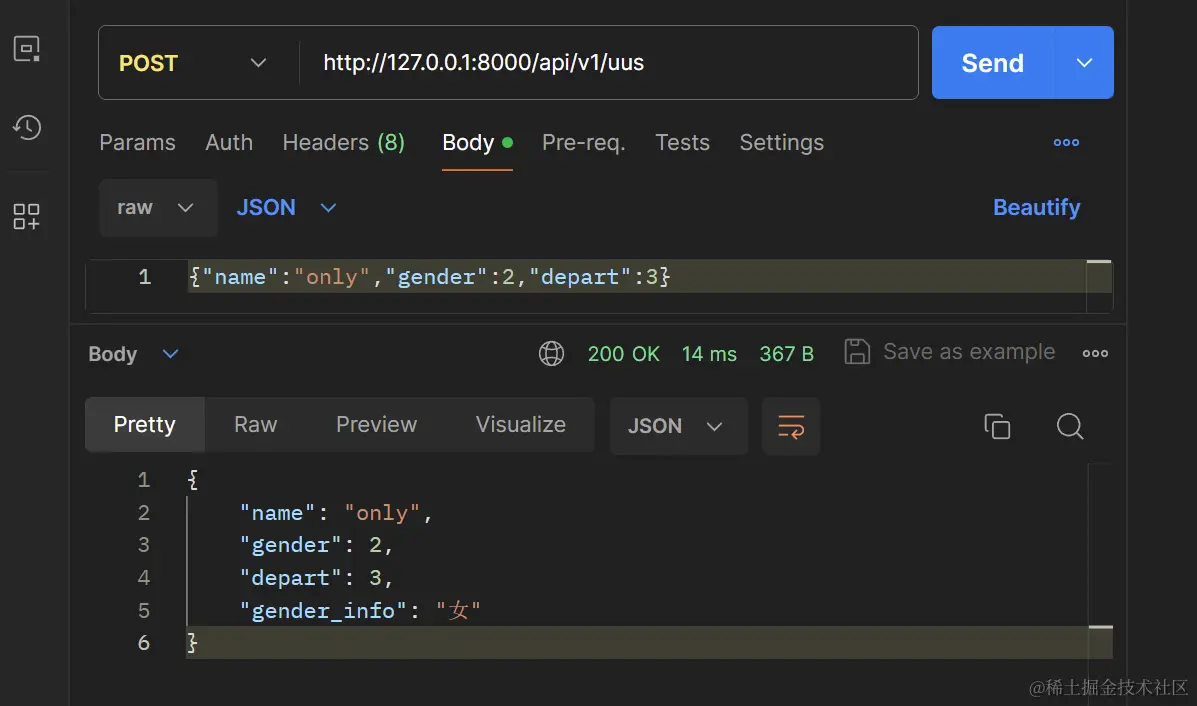Switch to the Params tab
1197x706 pixels.
pos(137,143)
